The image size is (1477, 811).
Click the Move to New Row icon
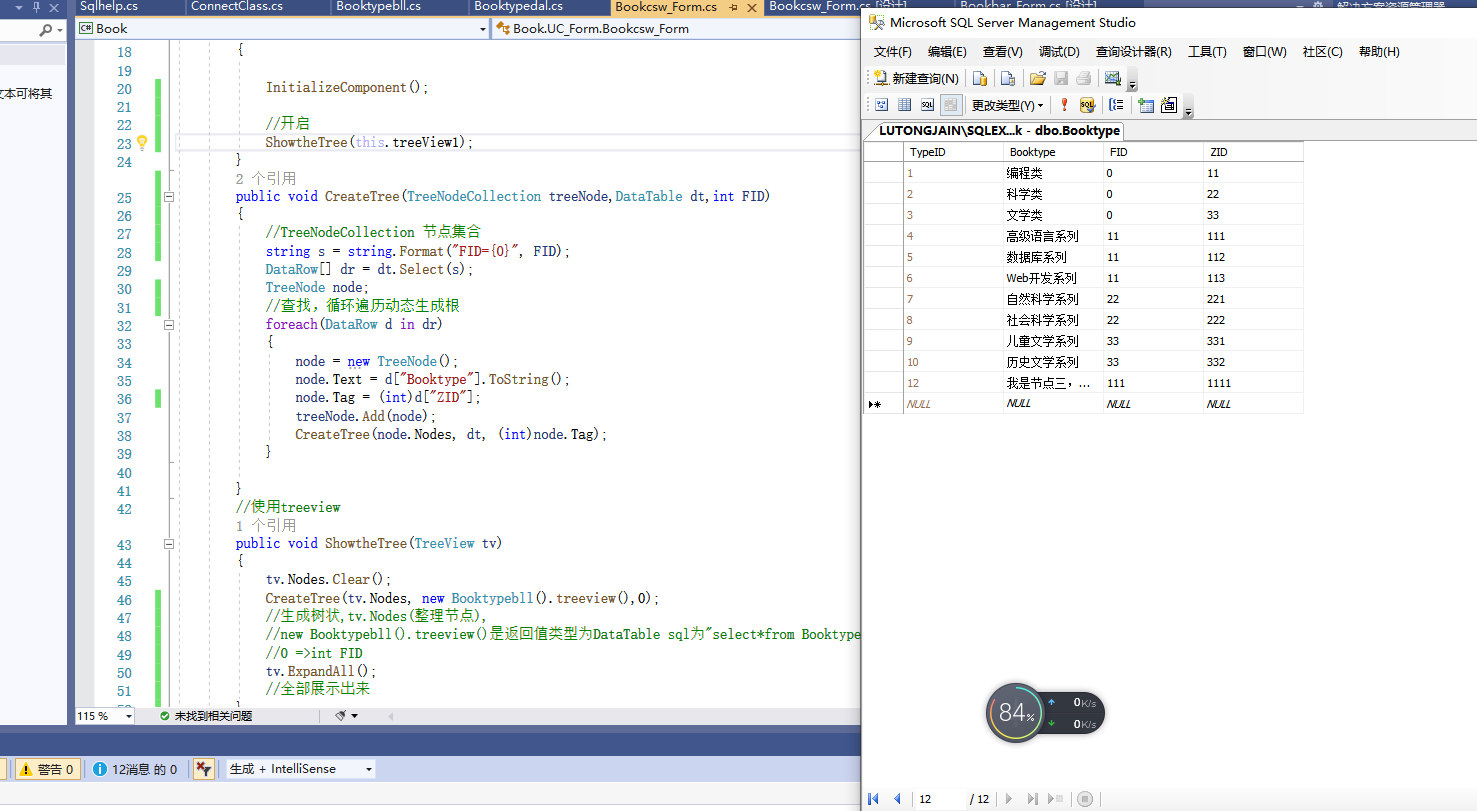[x=1056, y=799]
